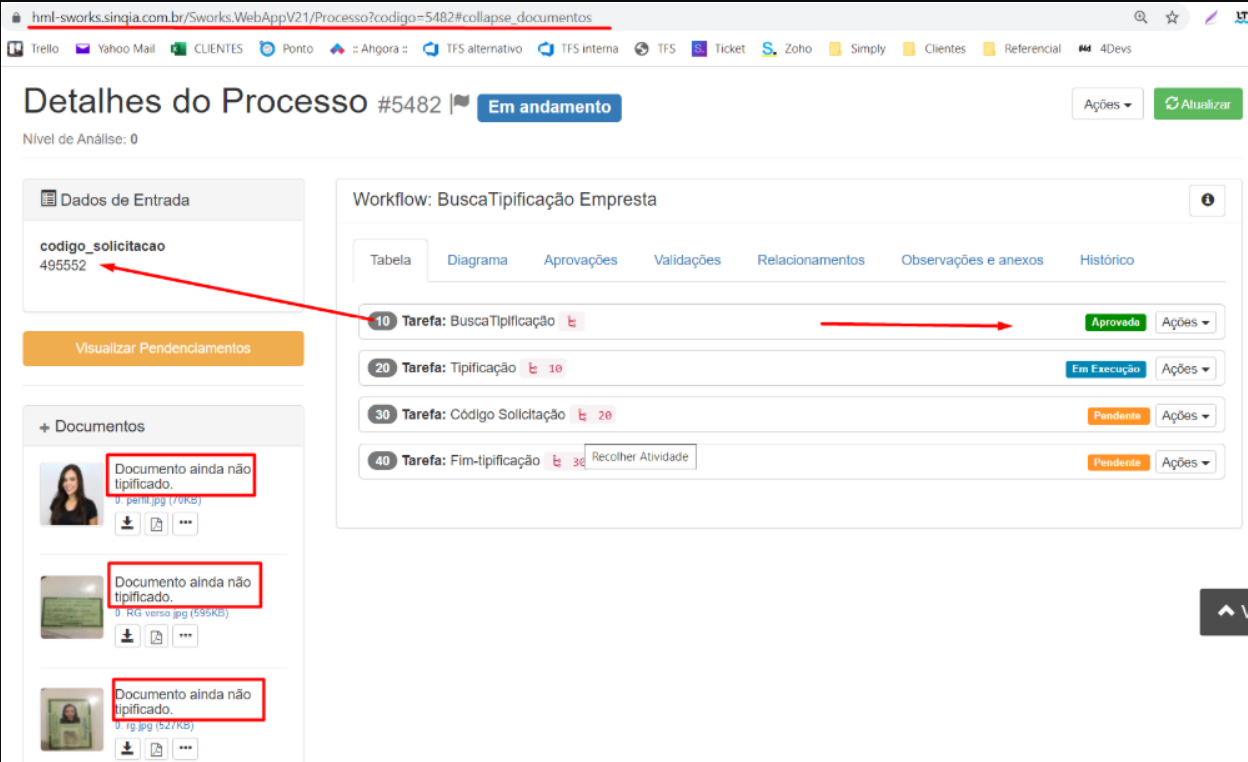Image resolution: width=1248 pixels, height=762 pixels.
Task: Click dependency icon on BuscaTipificação task
Action: pyautogui.click(x=572, y=322)
